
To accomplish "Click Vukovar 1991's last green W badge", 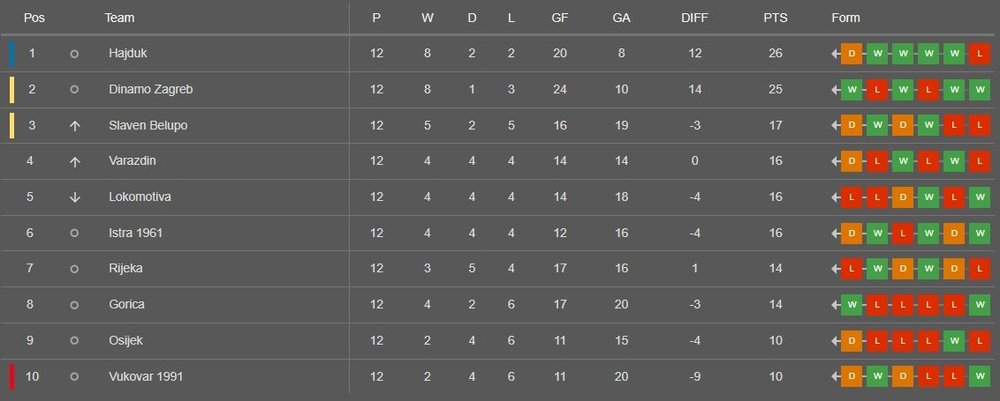I will coord(979,377).
